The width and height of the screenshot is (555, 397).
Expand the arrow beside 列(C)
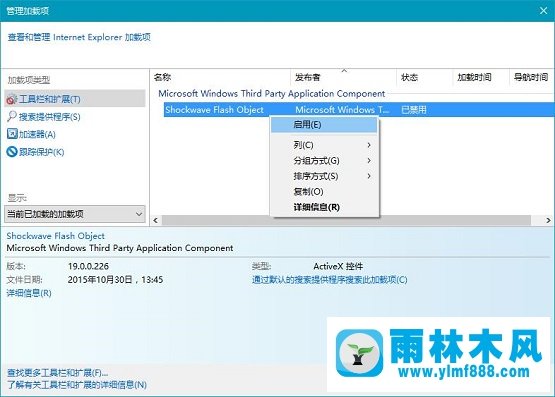(x=369, y=145)
